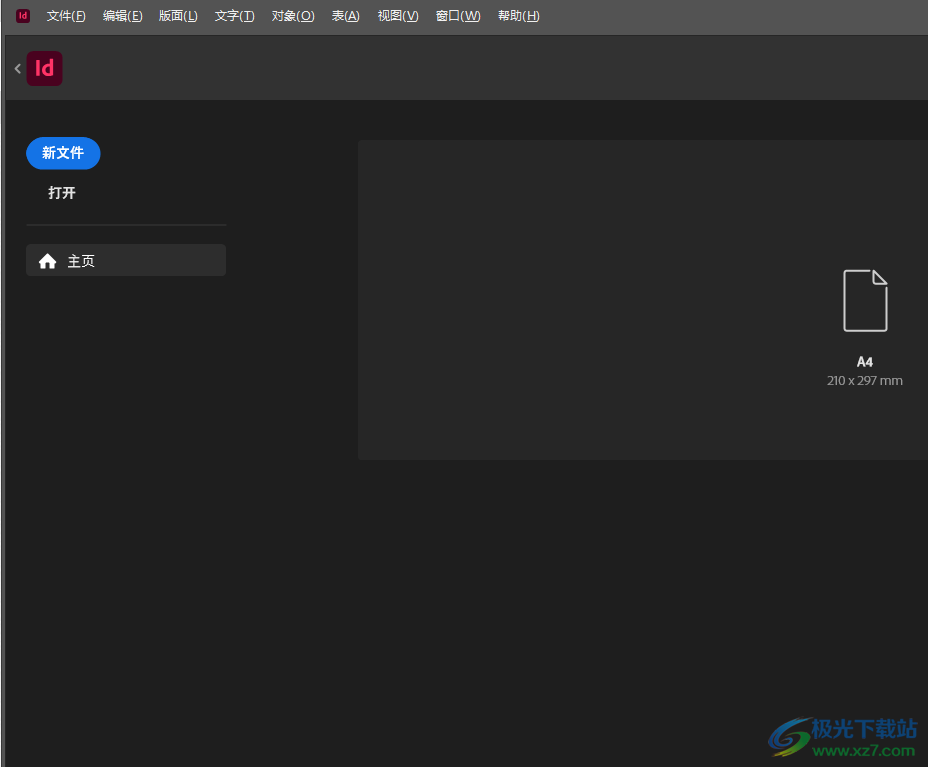Open the 版面(L) menu
Screen dimensions: 928x767
pos(178,16)
